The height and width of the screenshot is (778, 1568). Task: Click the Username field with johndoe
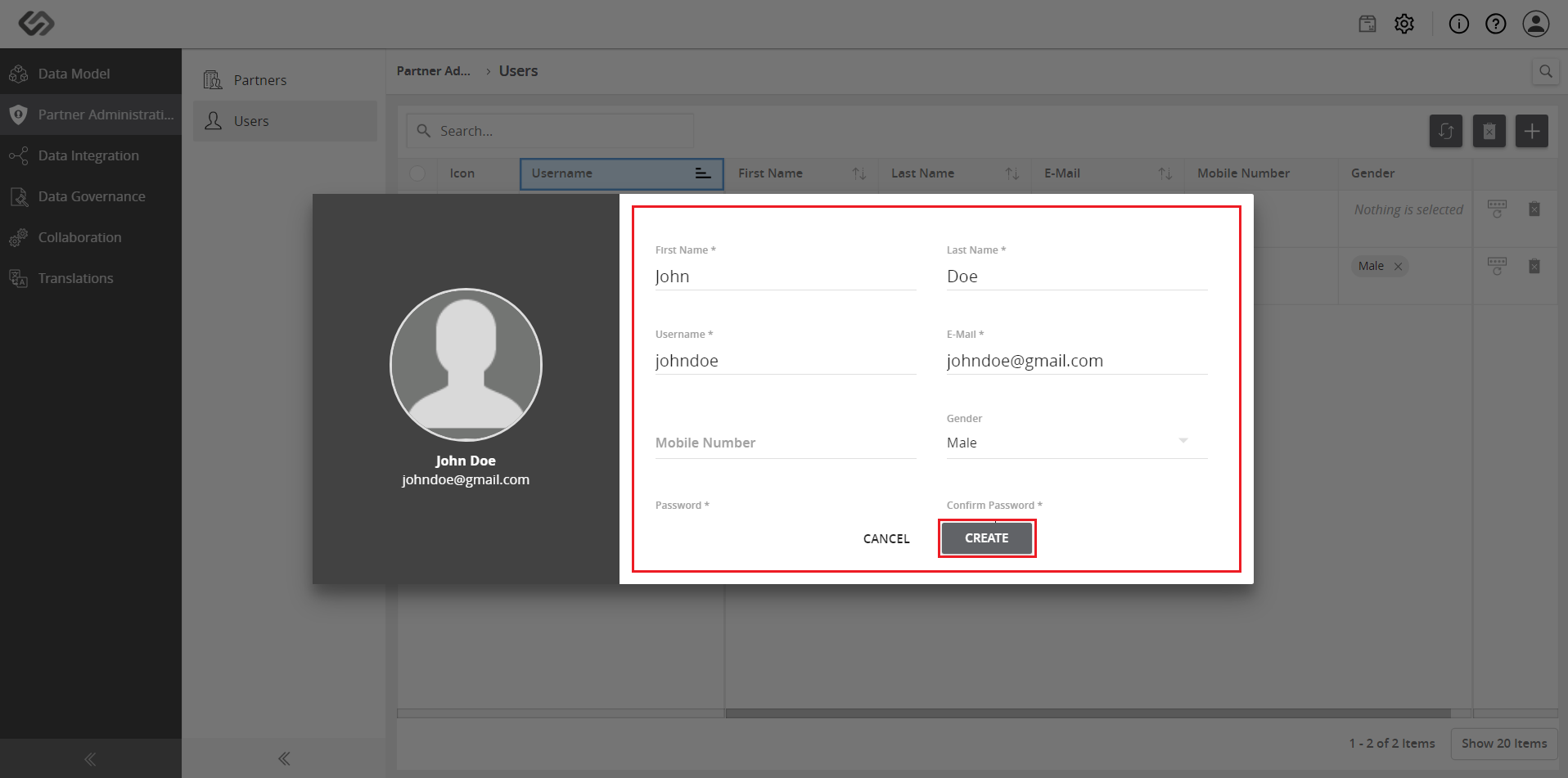click(x=786, y=361)
